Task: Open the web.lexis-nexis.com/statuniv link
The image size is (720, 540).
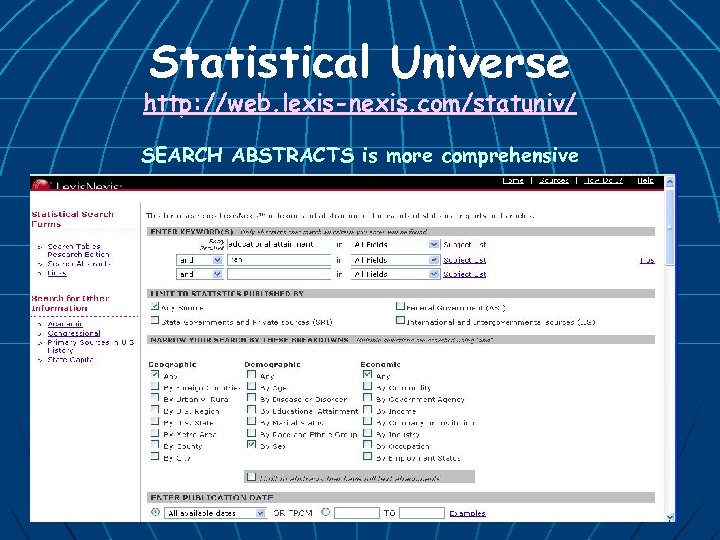Action: 360,103
